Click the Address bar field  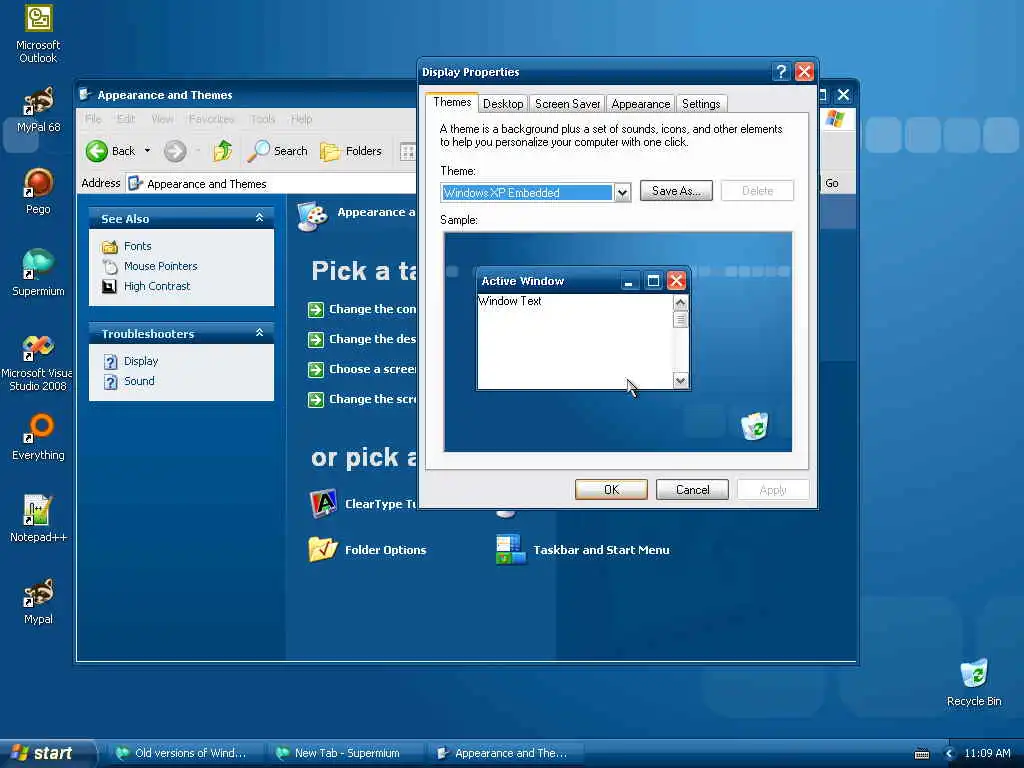tap(272, 184)
